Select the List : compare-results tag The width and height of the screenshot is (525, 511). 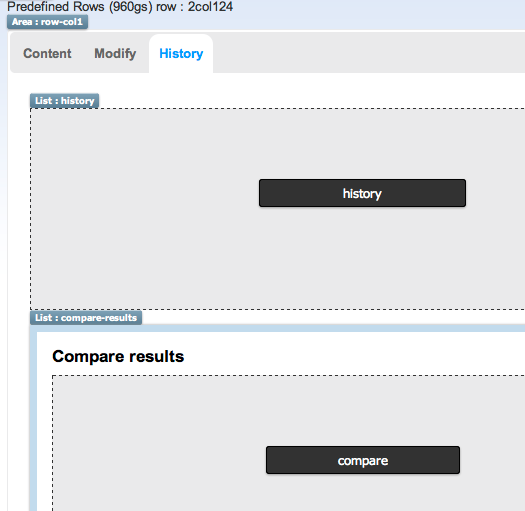(86, 318)
